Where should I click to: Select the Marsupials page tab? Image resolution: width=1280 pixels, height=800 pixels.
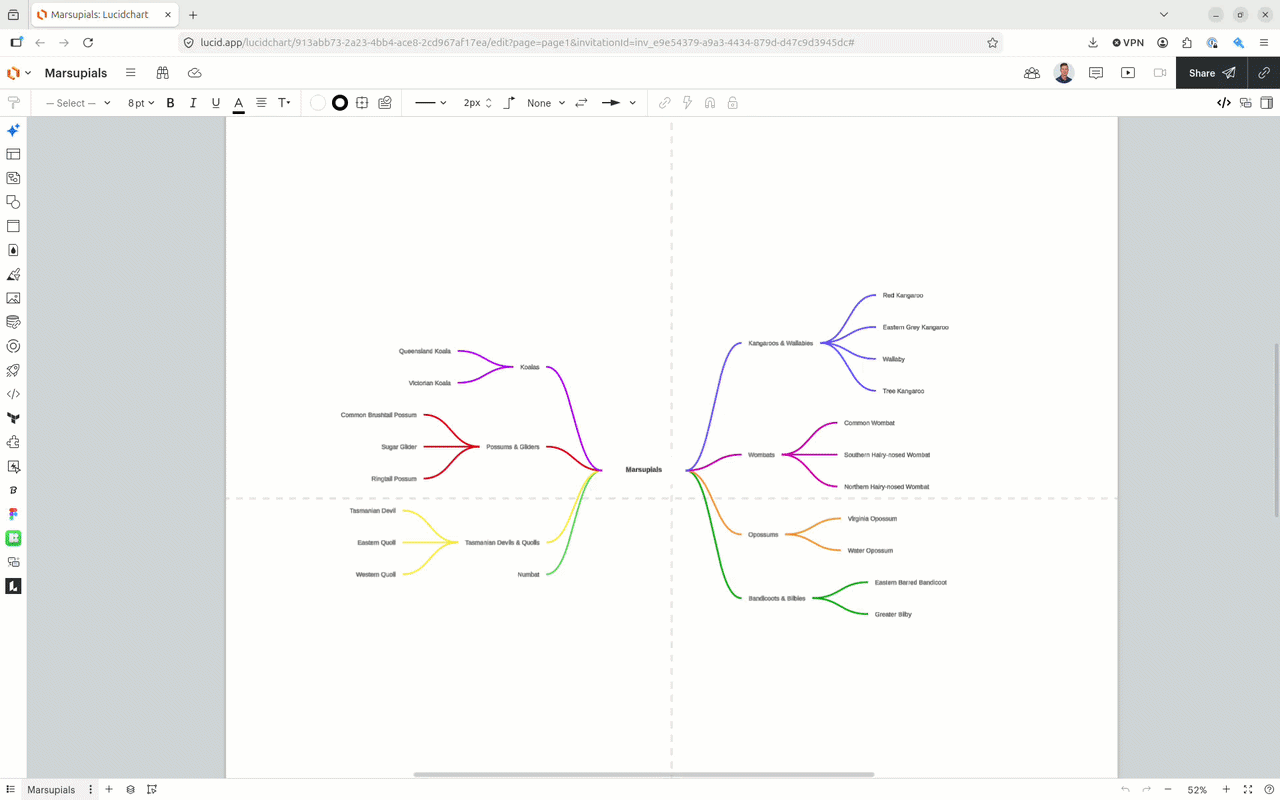click(51, 790)
